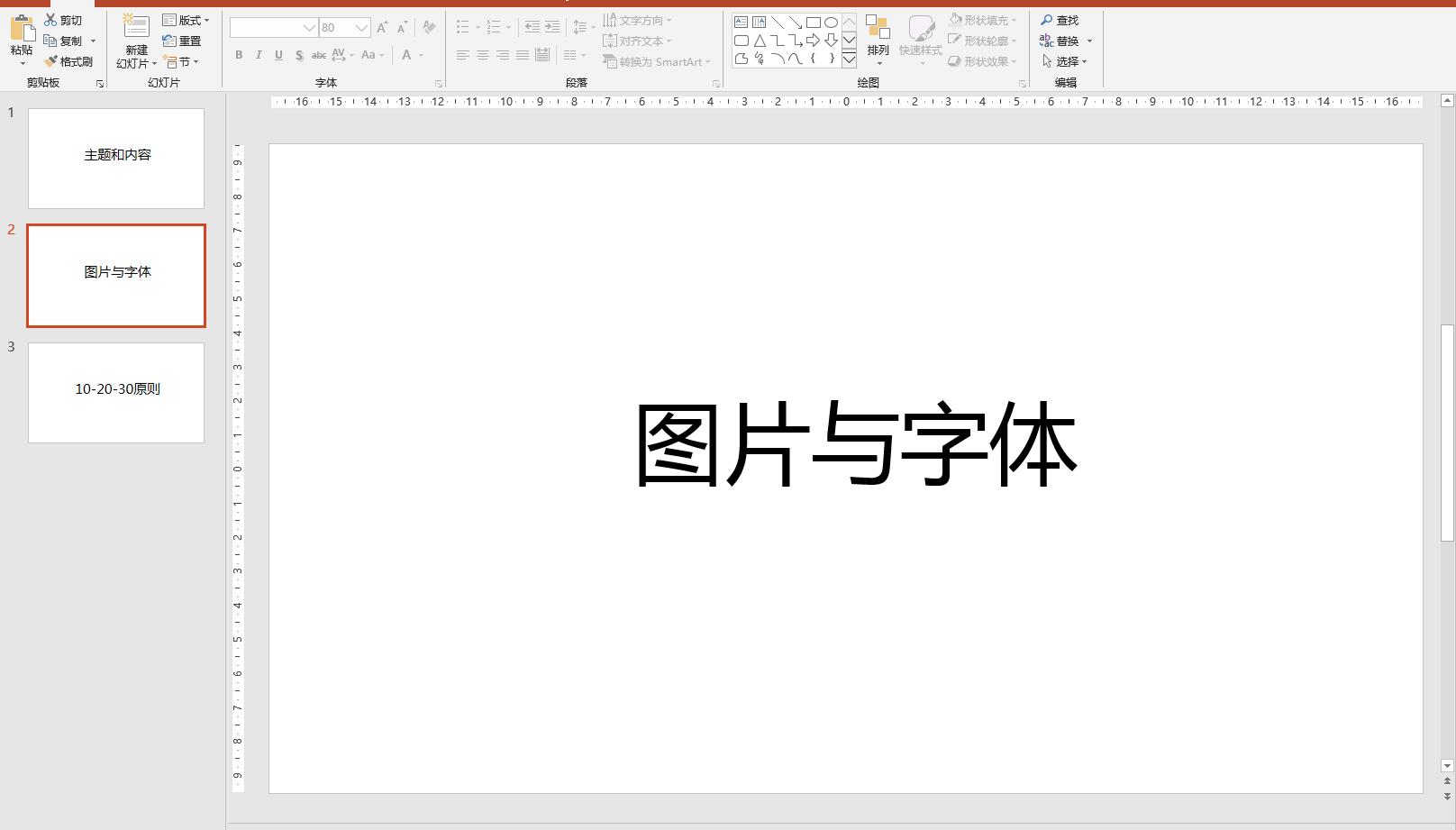Screen dimensions: 1456x830
Task: Click the font color swatch
Action: pyautogui.click(x=405, y=55)
